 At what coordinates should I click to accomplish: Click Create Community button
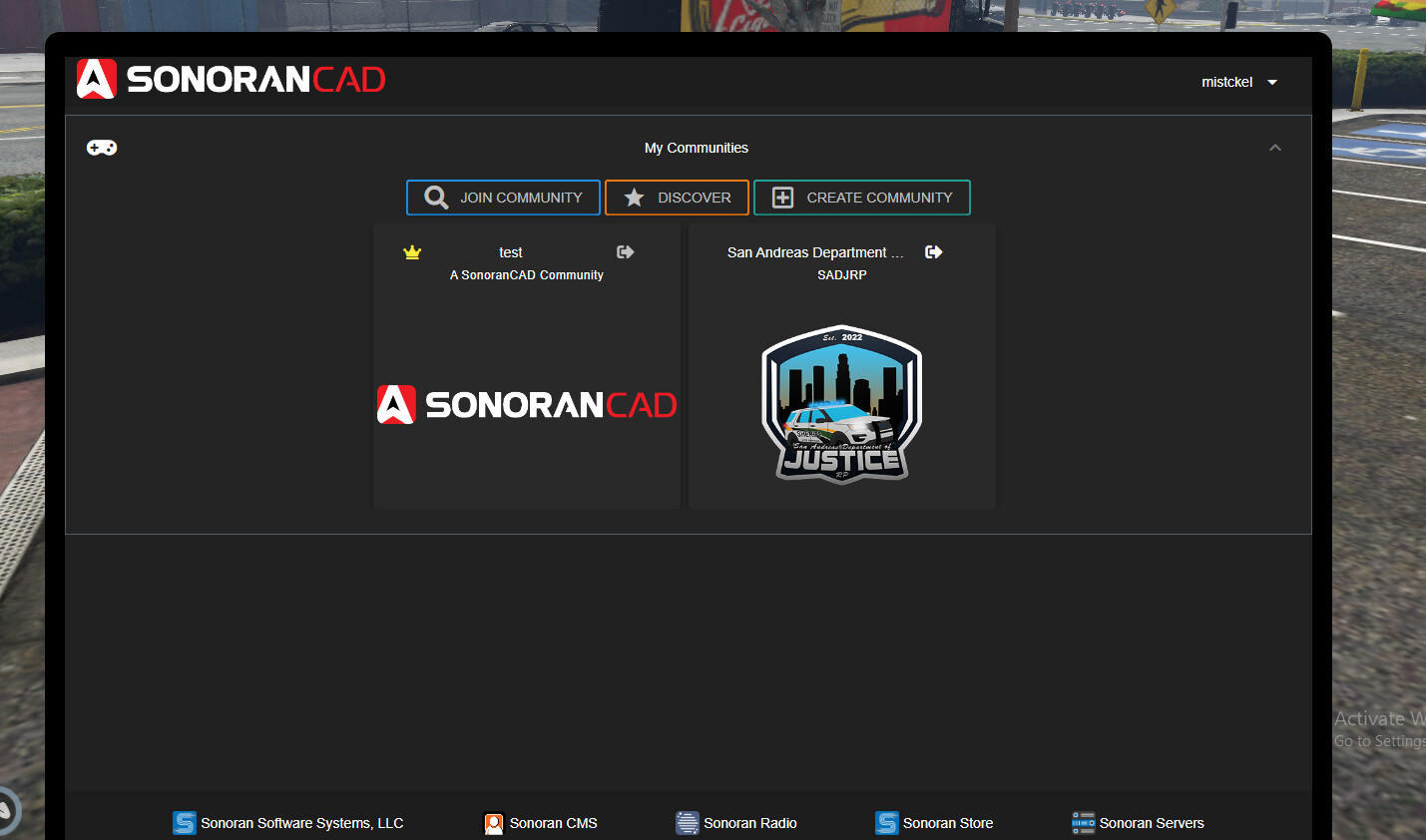pos(862,198)
